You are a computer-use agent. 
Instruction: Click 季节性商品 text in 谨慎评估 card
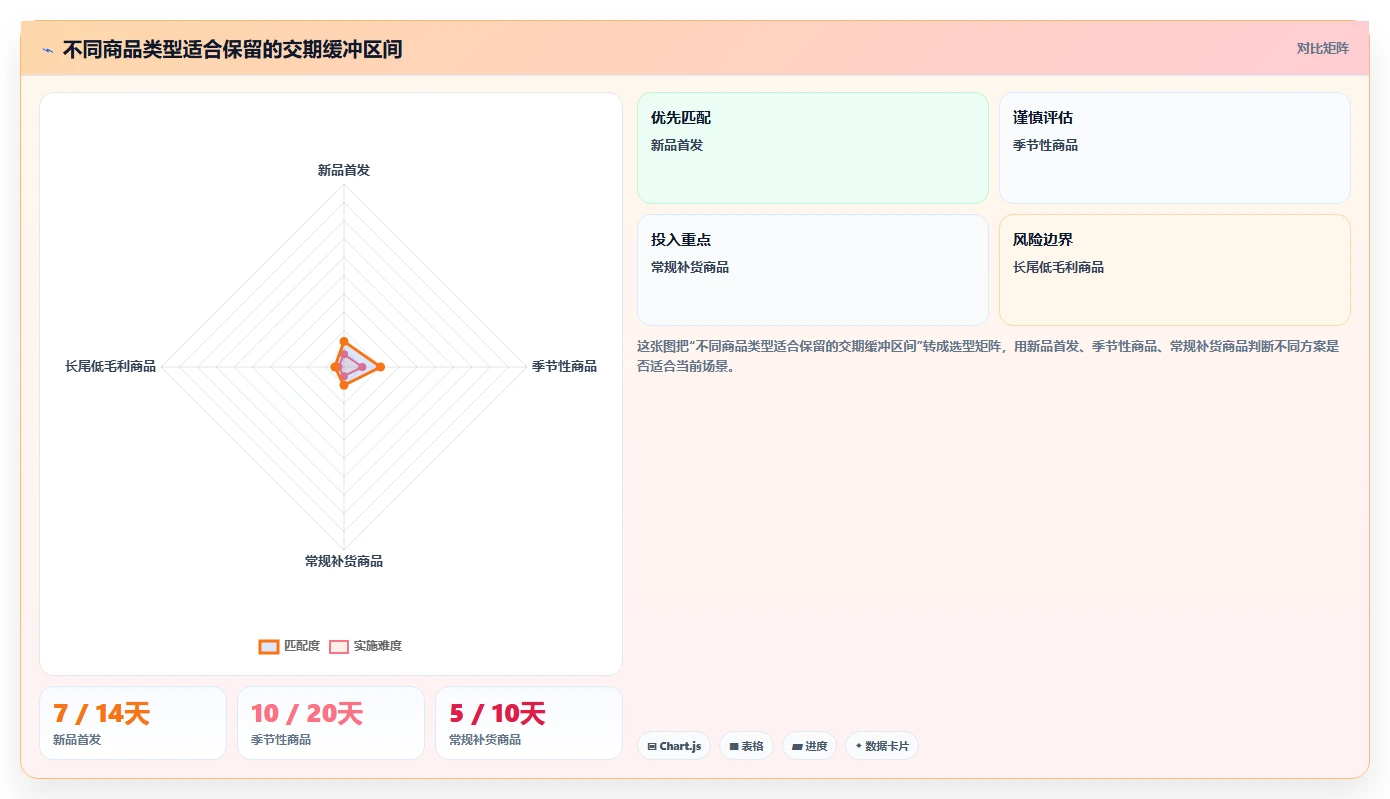[x=1045, y=145]
